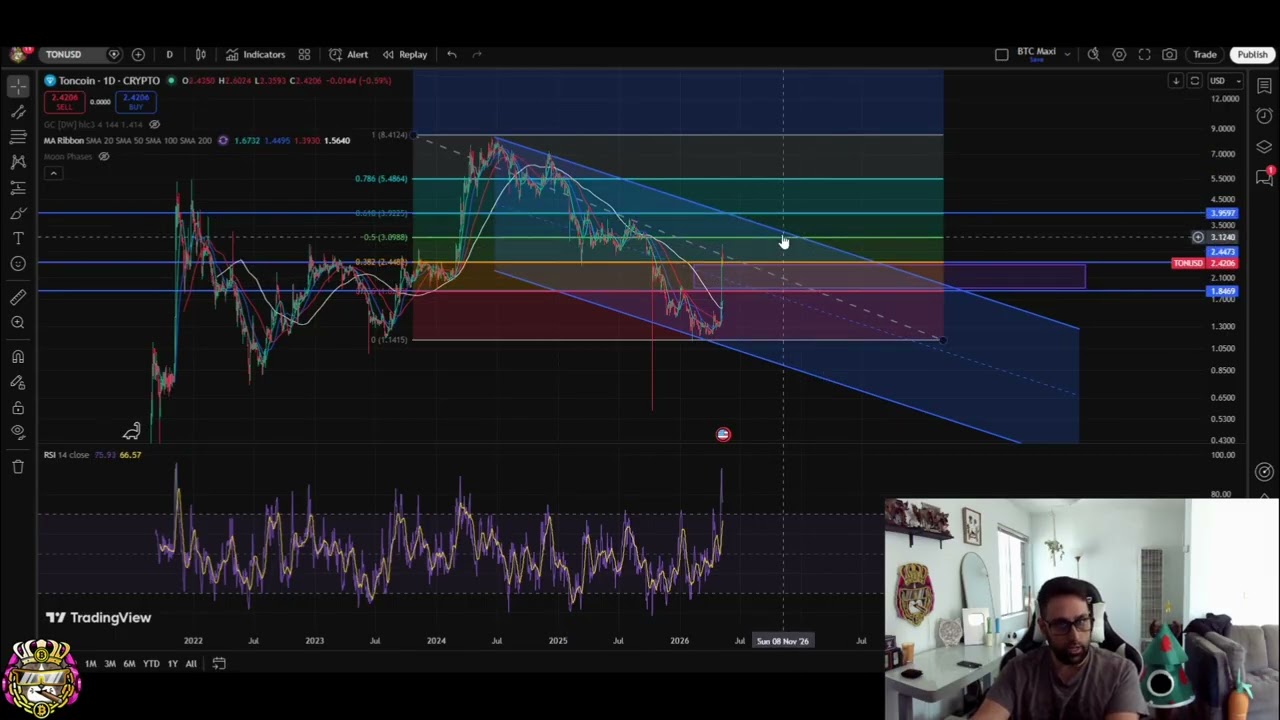Screen dimensions: 1280x720
Task: Open indicator templates grid
Action: [304, 54]
